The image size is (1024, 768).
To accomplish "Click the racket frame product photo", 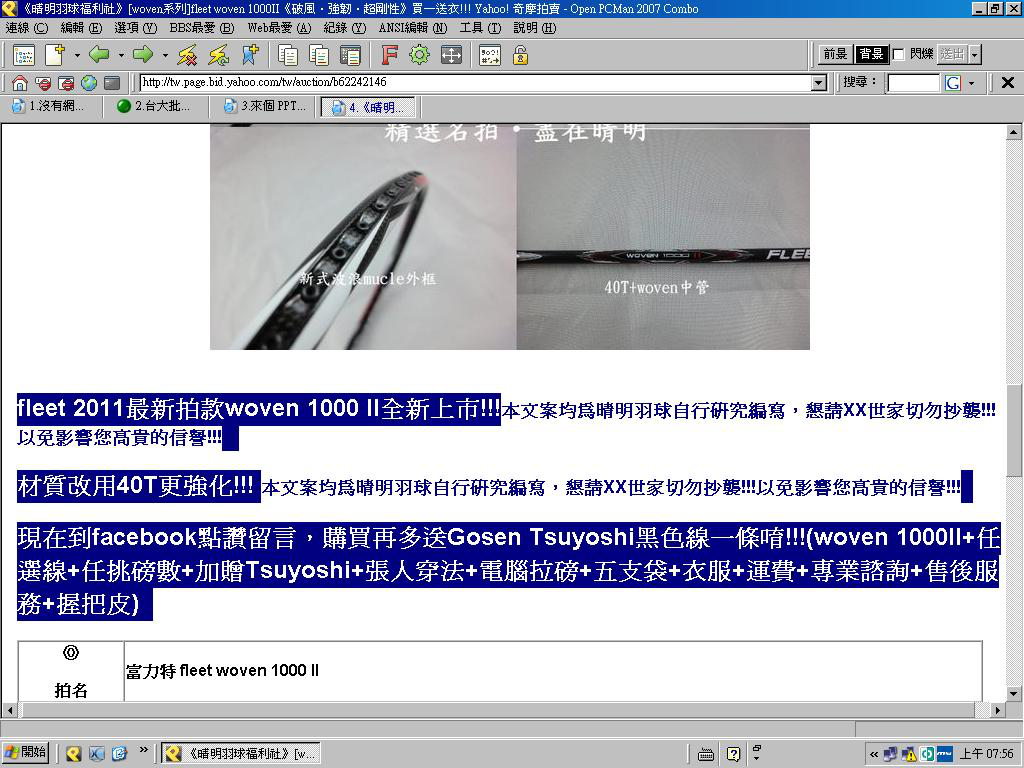I will click(363, 237).
